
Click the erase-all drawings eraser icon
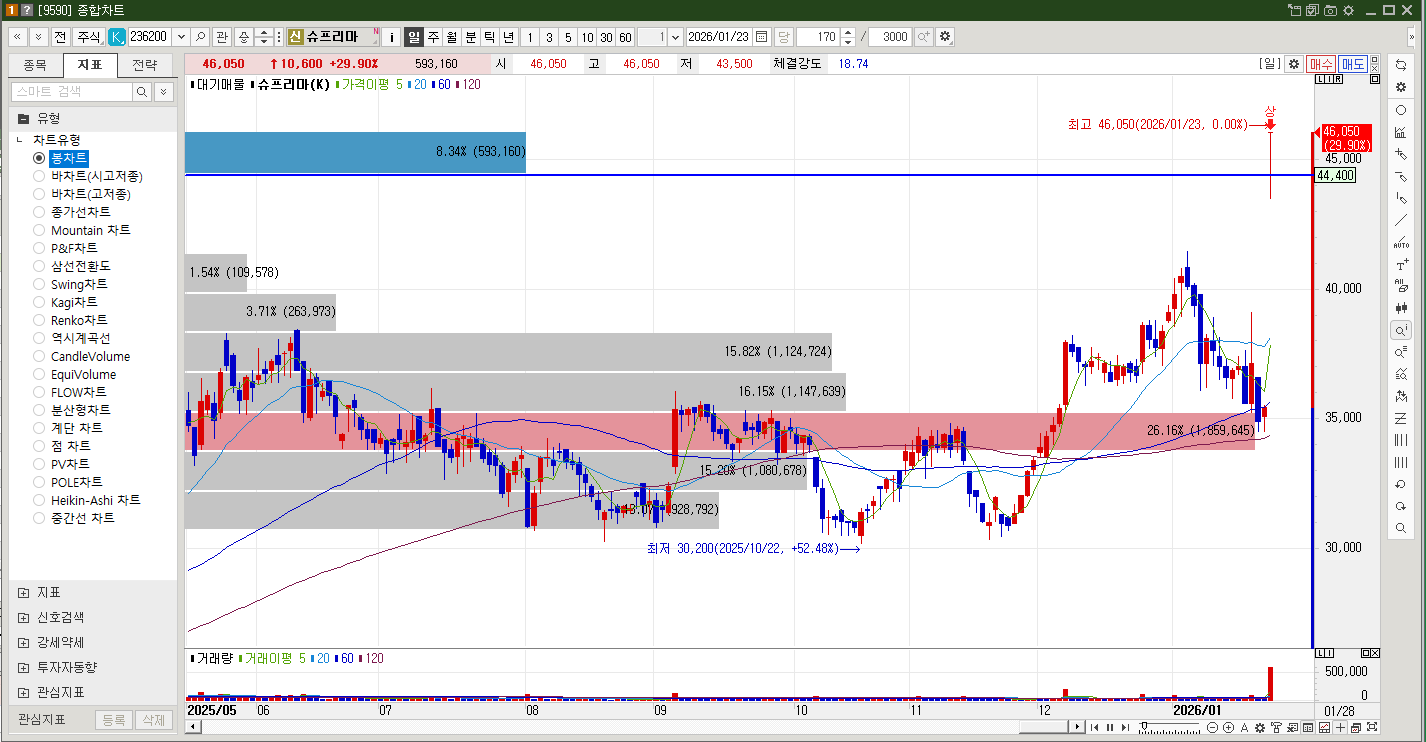tap(1401, 286)
